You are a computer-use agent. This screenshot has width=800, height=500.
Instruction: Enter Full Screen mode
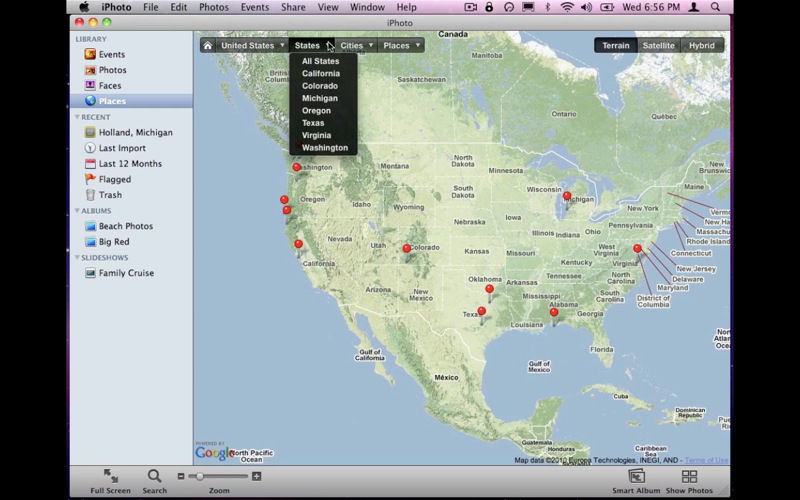pyautogui.click(x=110, y=482)
